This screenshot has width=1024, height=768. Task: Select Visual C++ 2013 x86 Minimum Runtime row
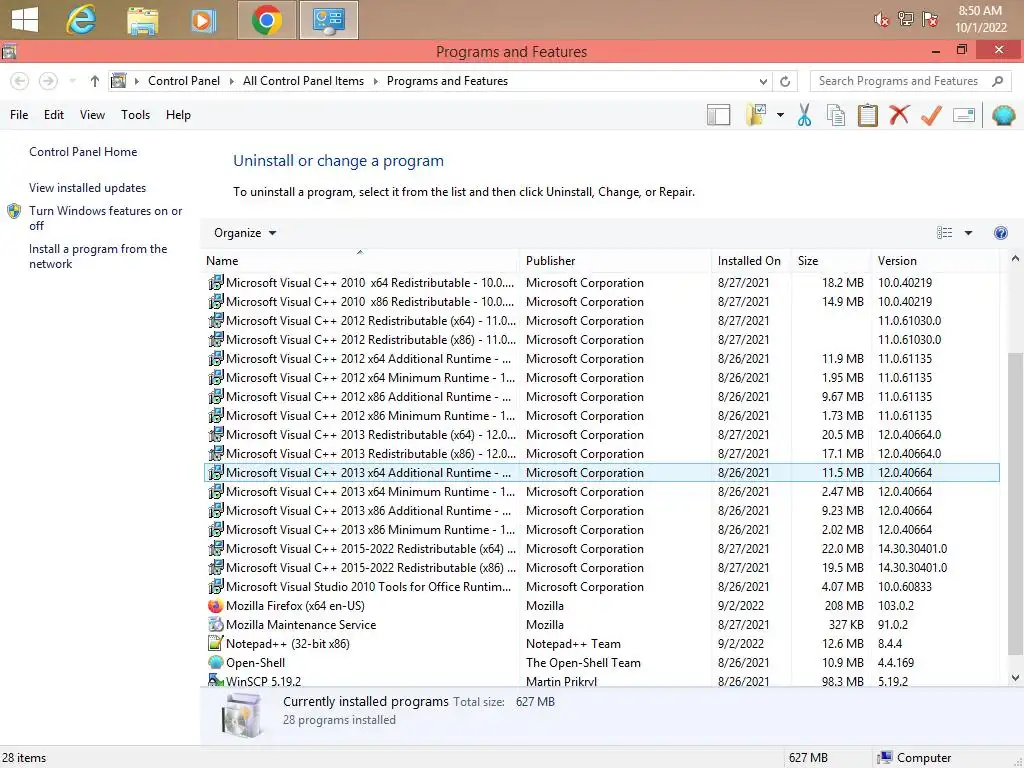tap(601, 530)
